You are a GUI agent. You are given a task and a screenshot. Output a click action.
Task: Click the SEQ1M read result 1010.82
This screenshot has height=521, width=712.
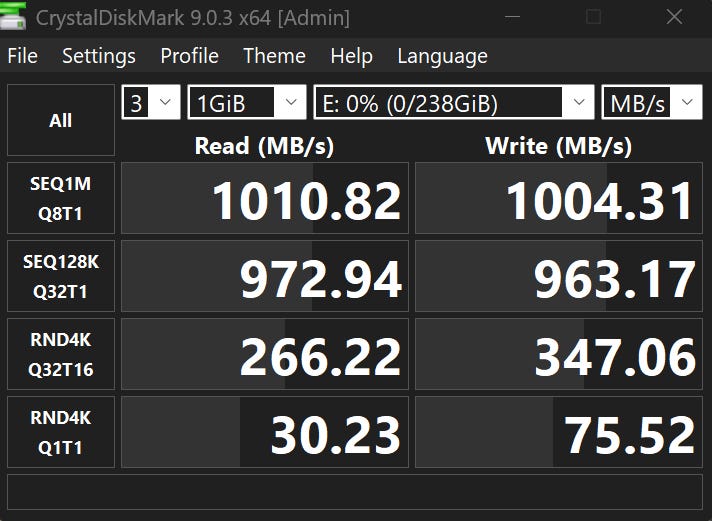point(265,198)
